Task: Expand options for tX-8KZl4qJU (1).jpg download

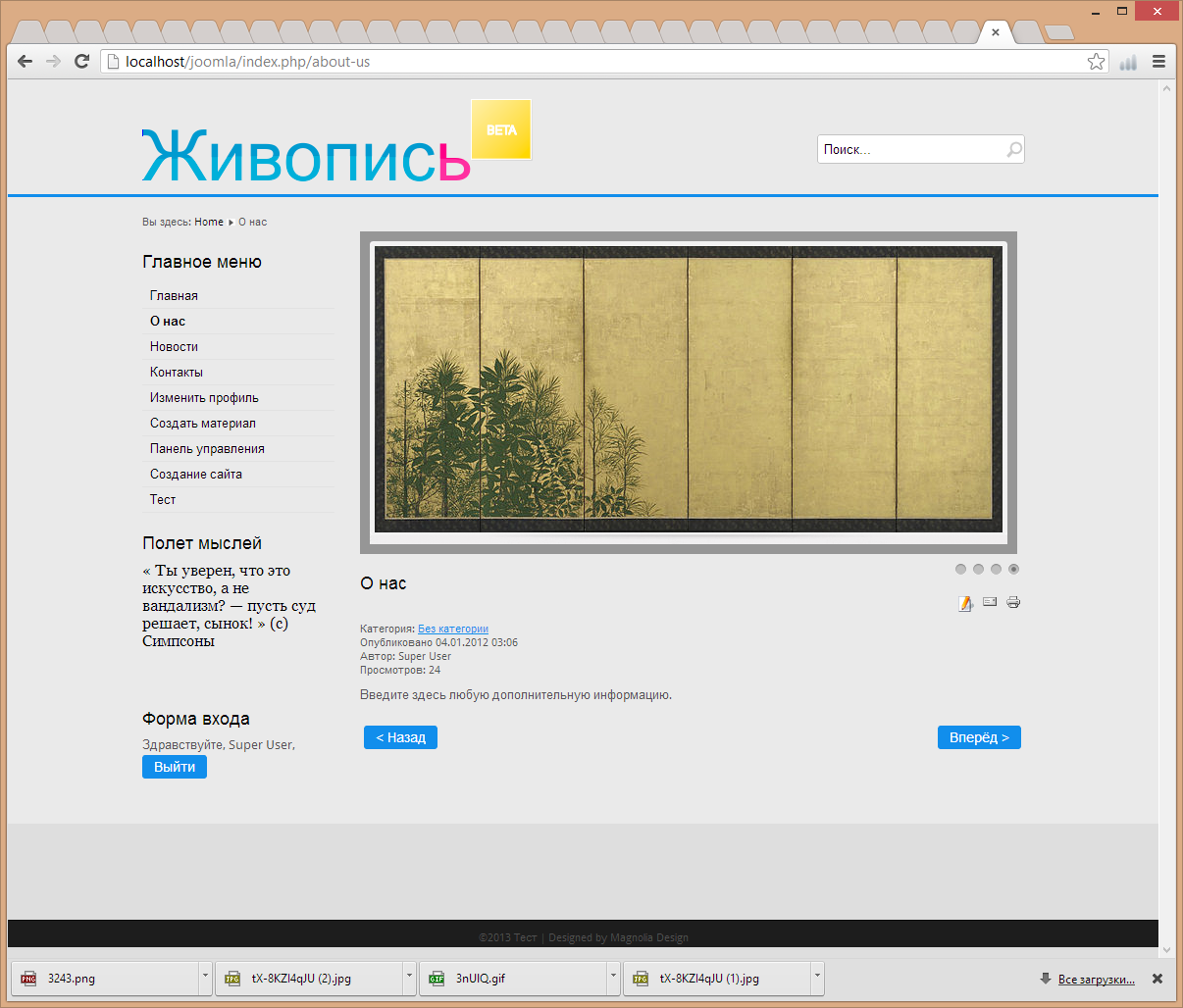Action: click(x=817, y=979)
